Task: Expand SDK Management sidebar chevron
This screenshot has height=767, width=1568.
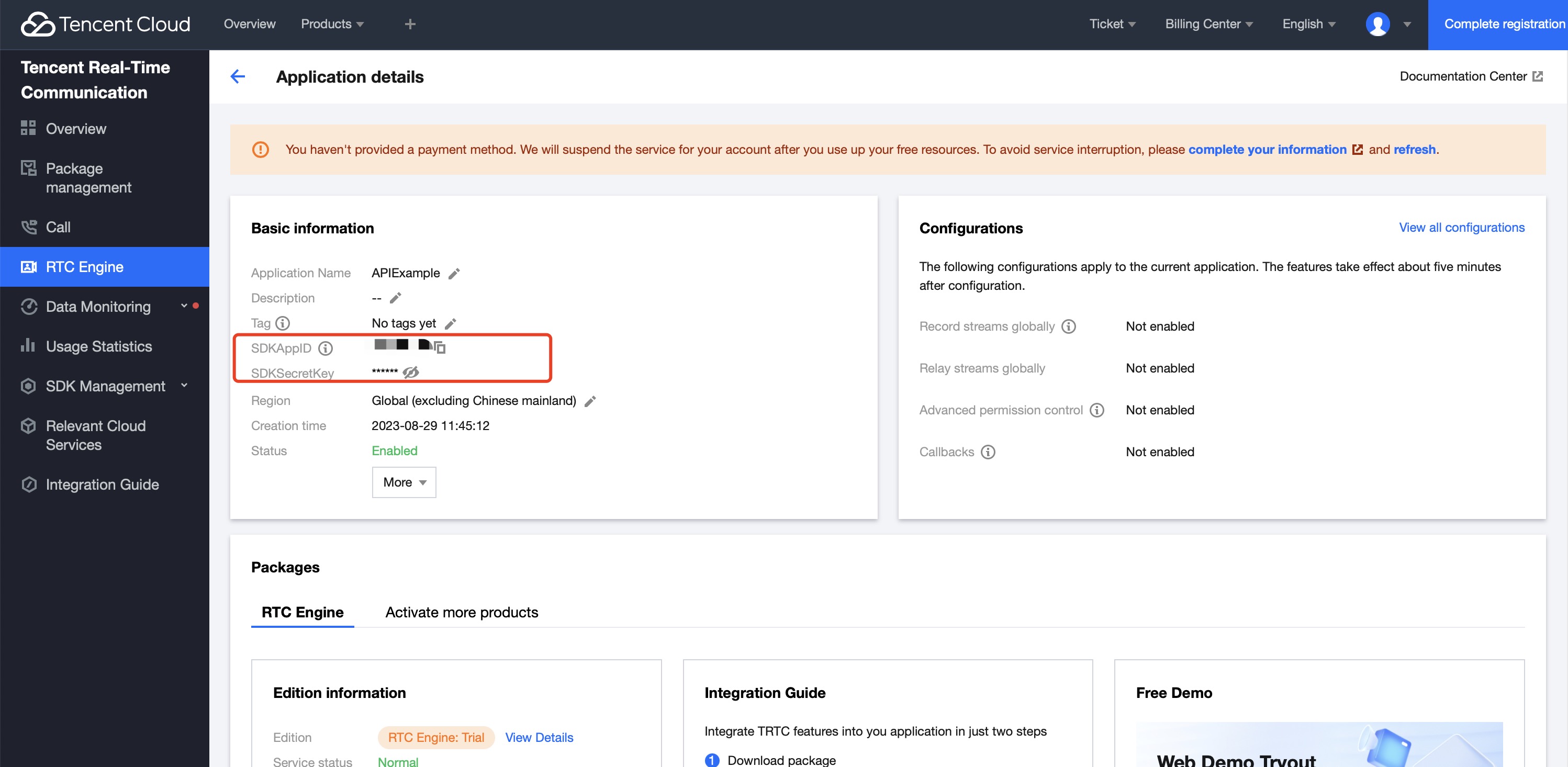Action: 184,385
